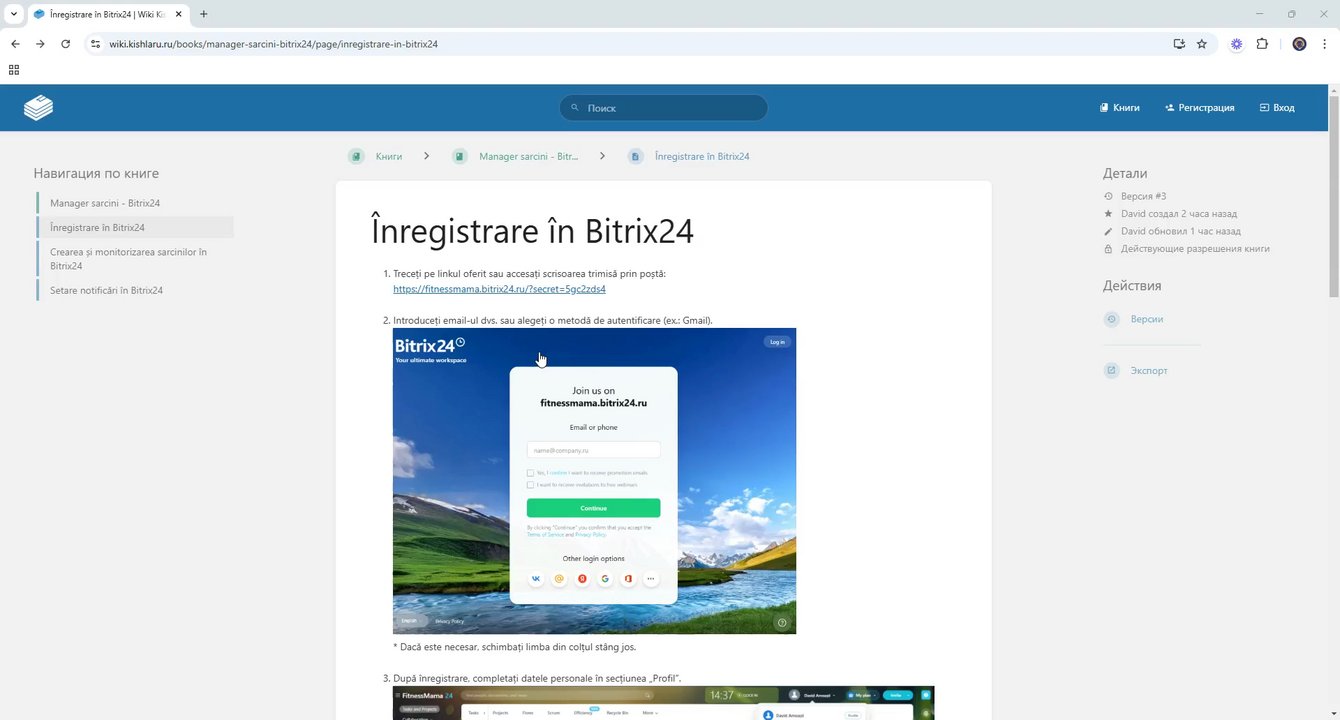Click the Înregistrare în Bitrix24 page heading
Viewport: 1340px width, 720px height.
tap(532, 231)
